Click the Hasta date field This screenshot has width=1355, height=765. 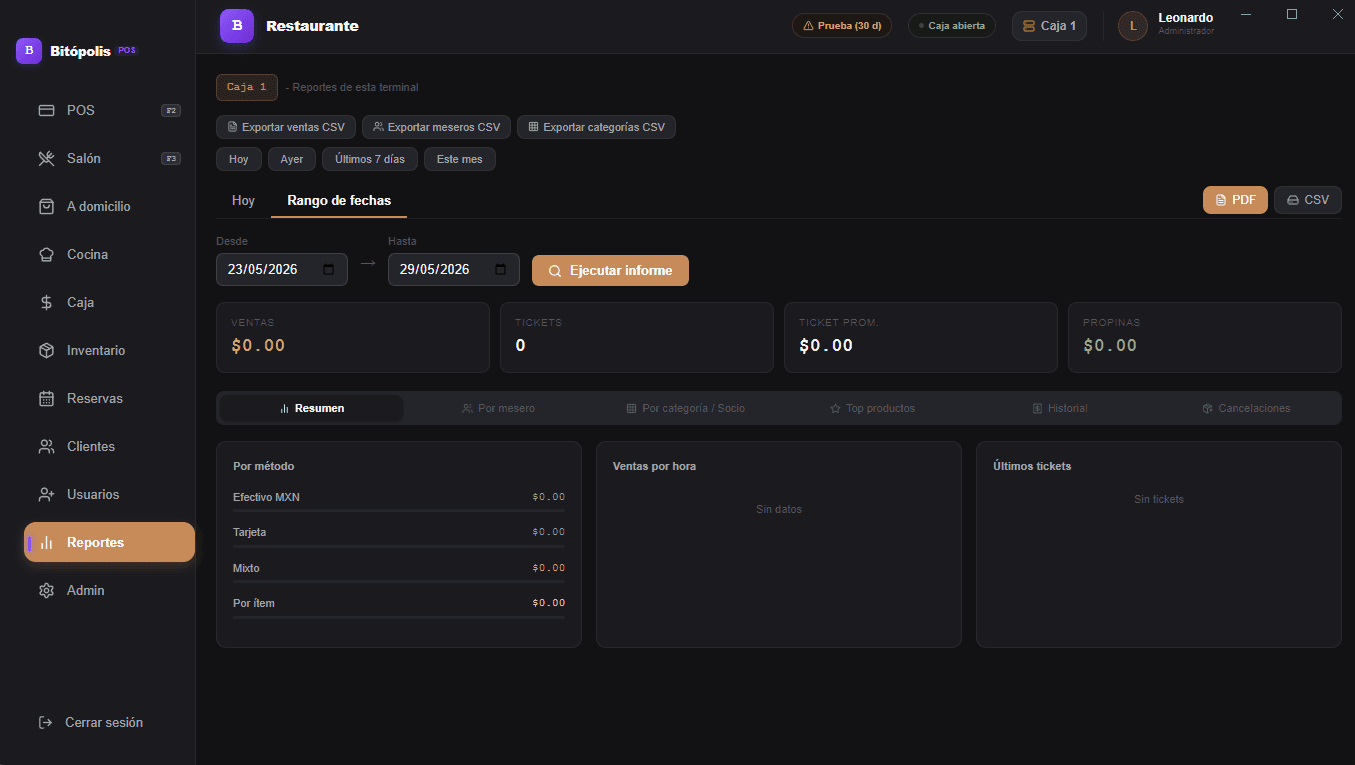(454, 269)
